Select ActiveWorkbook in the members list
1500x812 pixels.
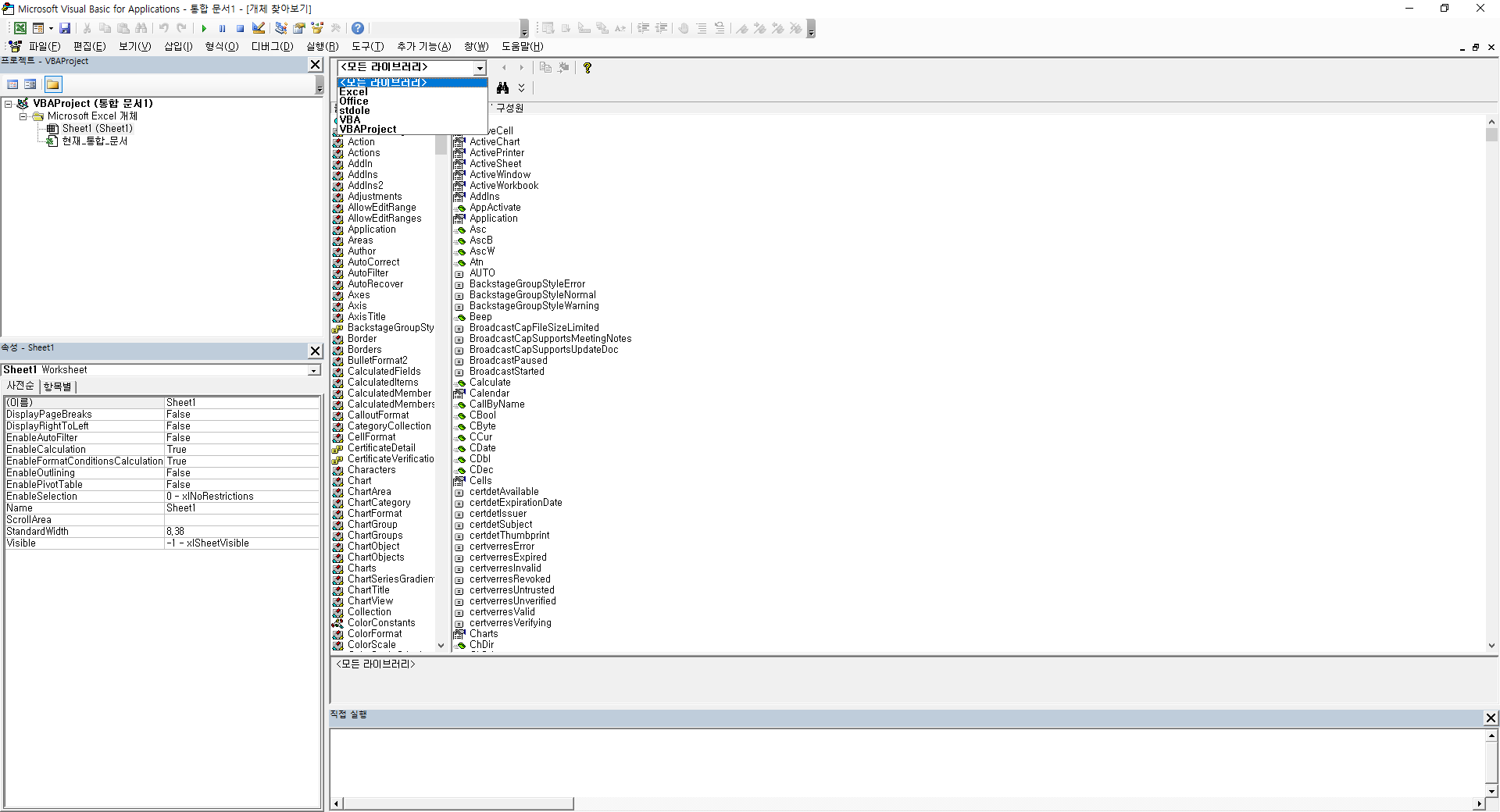pyautogui.click(x=504, y=186)
